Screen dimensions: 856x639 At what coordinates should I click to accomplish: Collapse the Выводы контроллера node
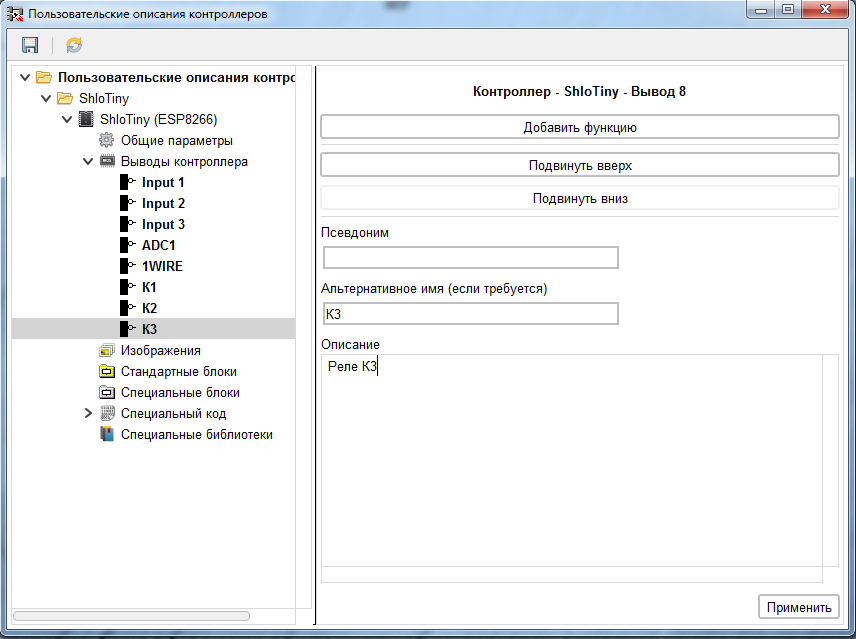coord(88,162)
